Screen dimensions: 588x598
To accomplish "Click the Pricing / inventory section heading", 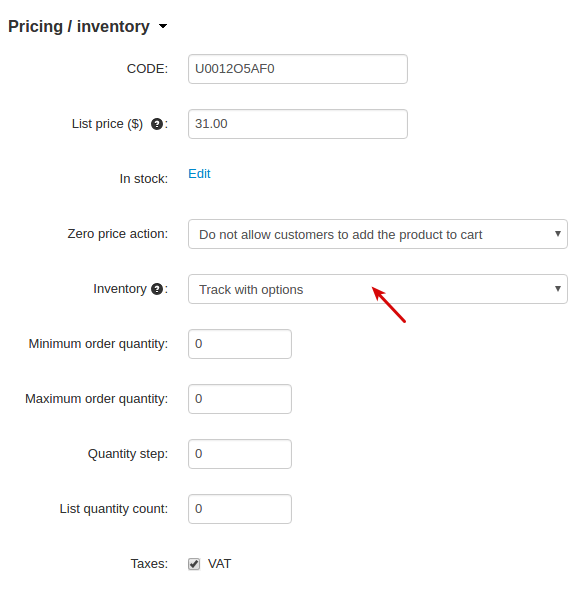I will (79, 26).
